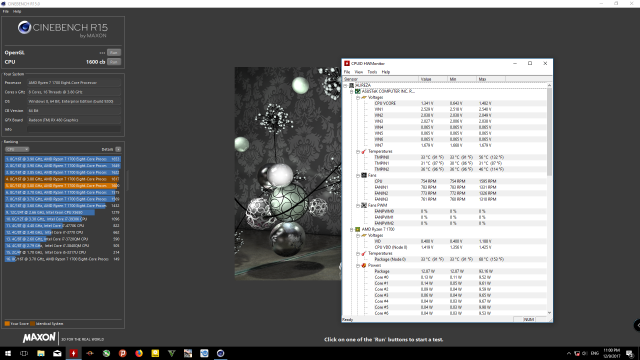Switch to Cinebench via its taskbar icon

tap(220, 353)
